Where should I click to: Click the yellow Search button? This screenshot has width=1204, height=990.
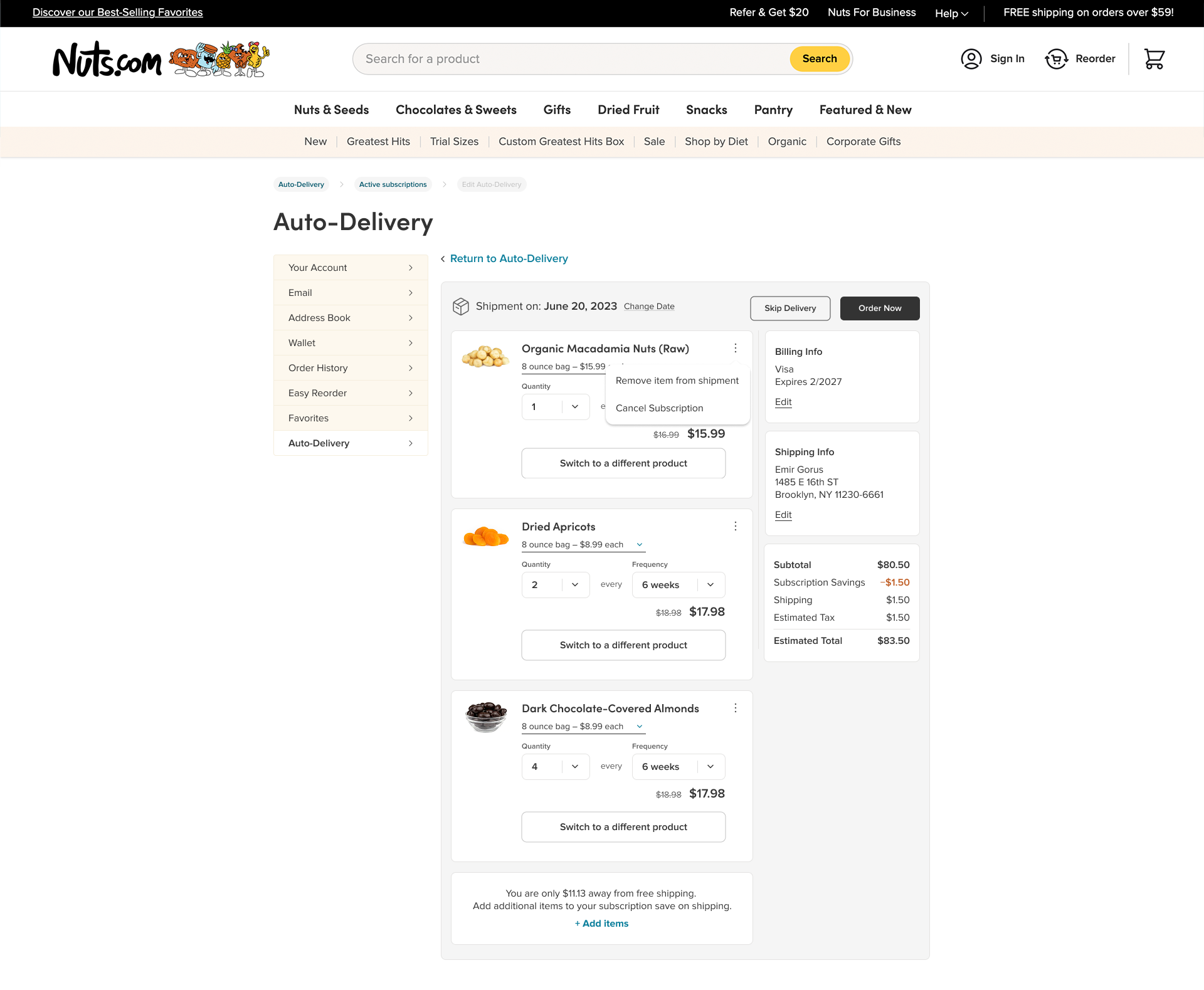pos(820,59)
